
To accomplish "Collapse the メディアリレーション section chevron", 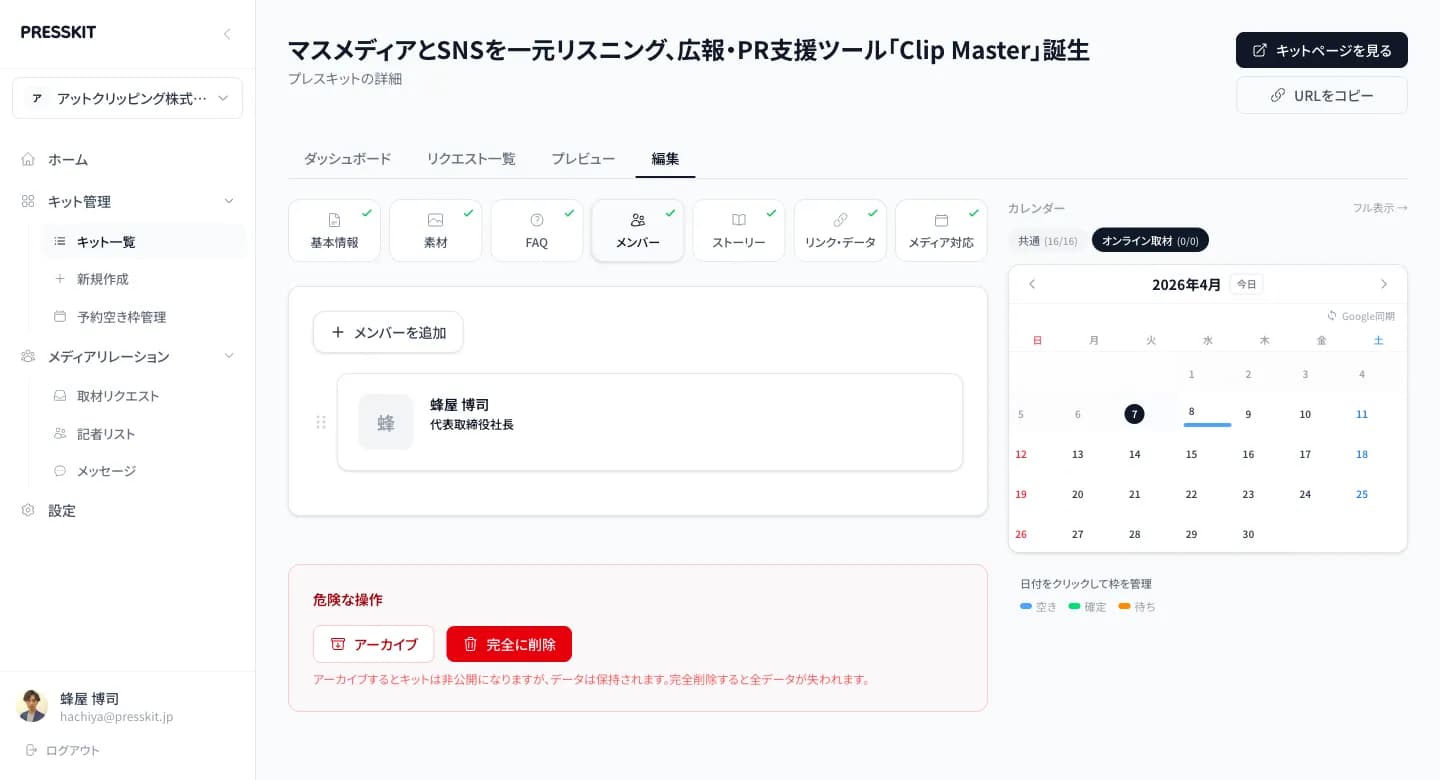I will (x=229, y=356).
